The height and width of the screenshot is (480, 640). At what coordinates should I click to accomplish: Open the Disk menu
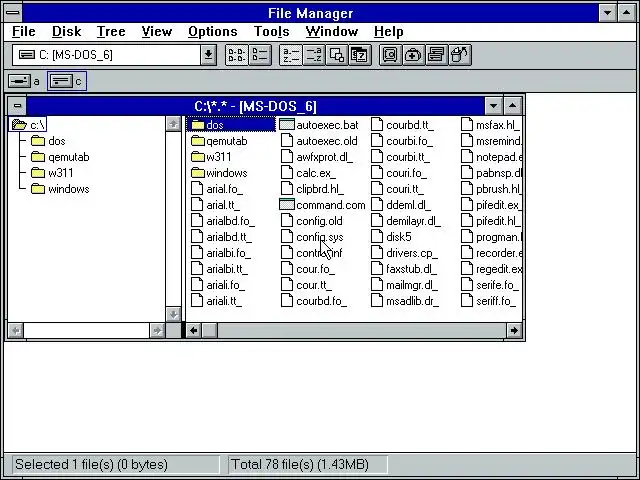[67, 31]
